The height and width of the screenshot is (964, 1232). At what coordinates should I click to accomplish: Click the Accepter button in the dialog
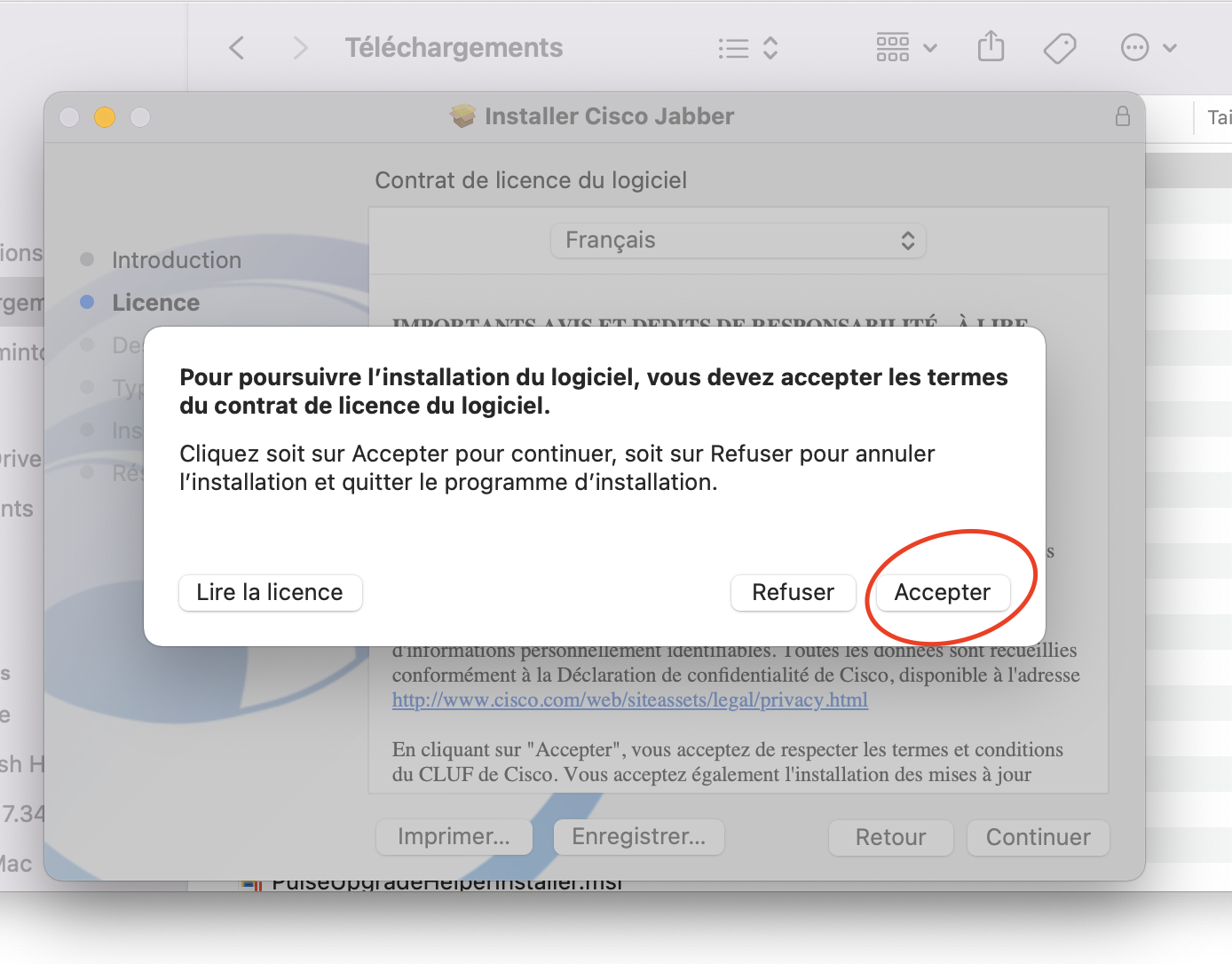click(942, 592)
